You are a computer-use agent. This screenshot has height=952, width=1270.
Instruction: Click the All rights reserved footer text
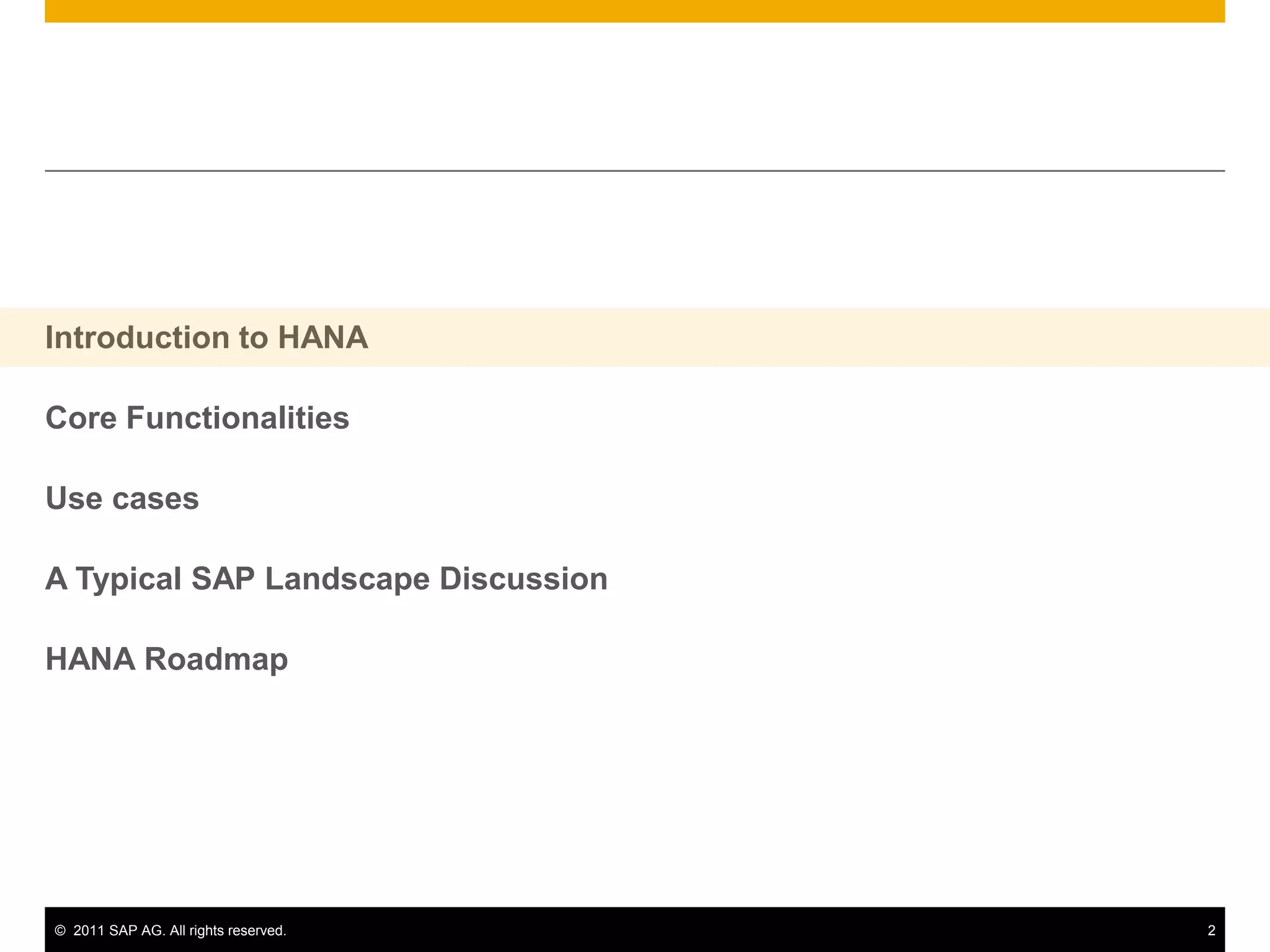(228, 931)
